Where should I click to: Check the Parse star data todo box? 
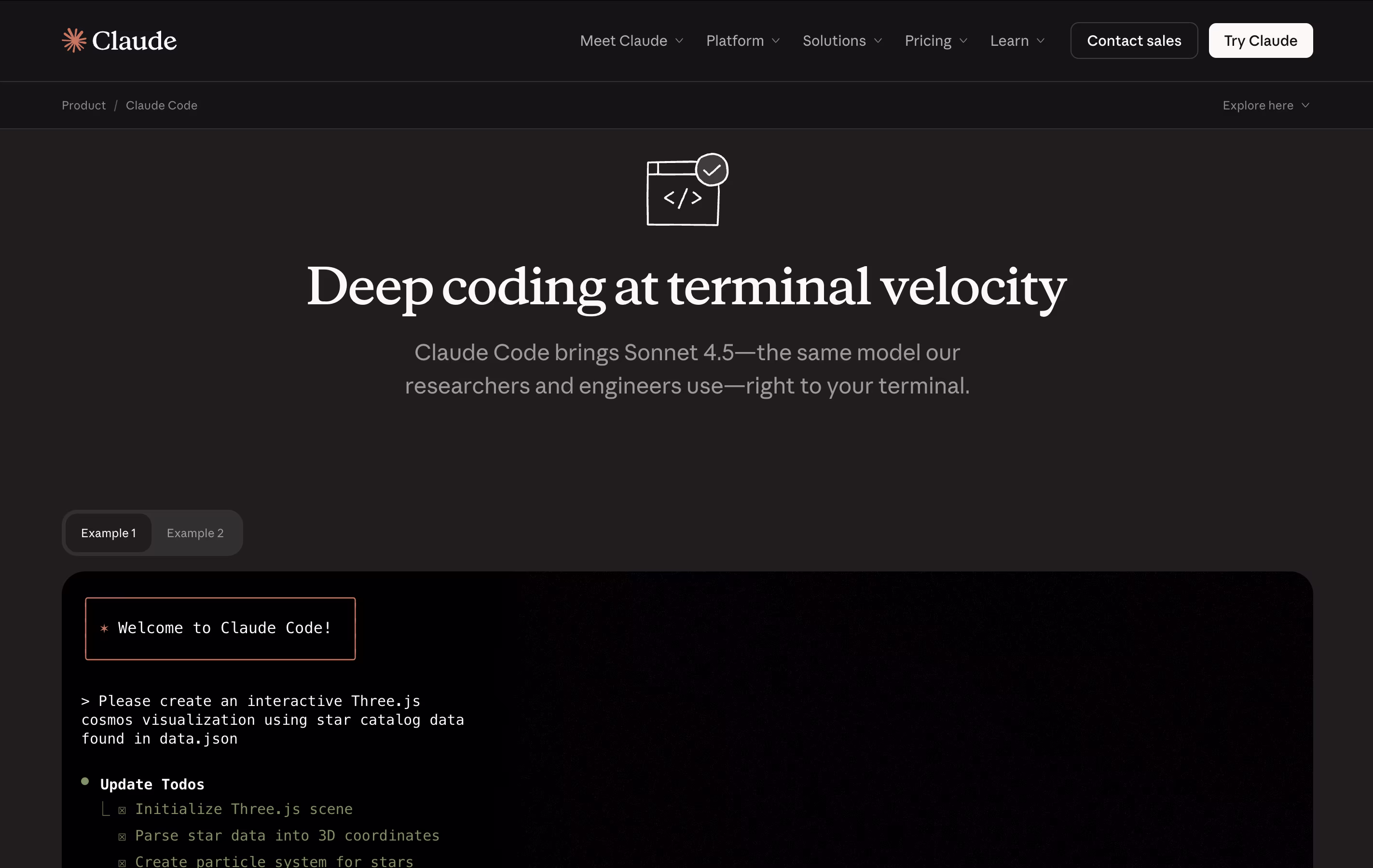pos(122,836)
